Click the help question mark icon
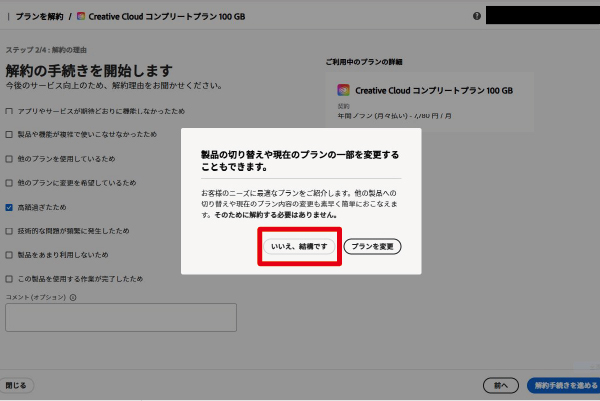600x401 pixels. coord(477,16)
